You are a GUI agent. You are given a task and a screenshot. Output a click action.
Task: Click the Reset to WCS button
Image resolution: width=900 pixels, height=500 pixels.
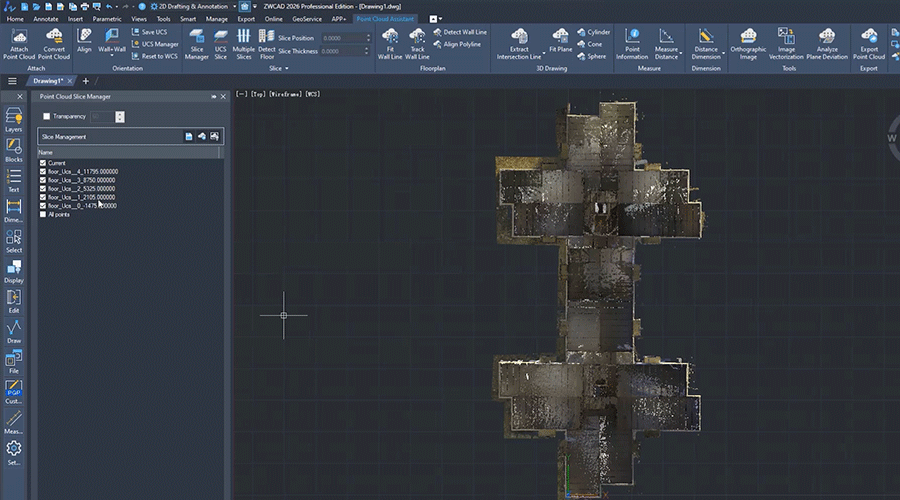click(x=155, y=56)
